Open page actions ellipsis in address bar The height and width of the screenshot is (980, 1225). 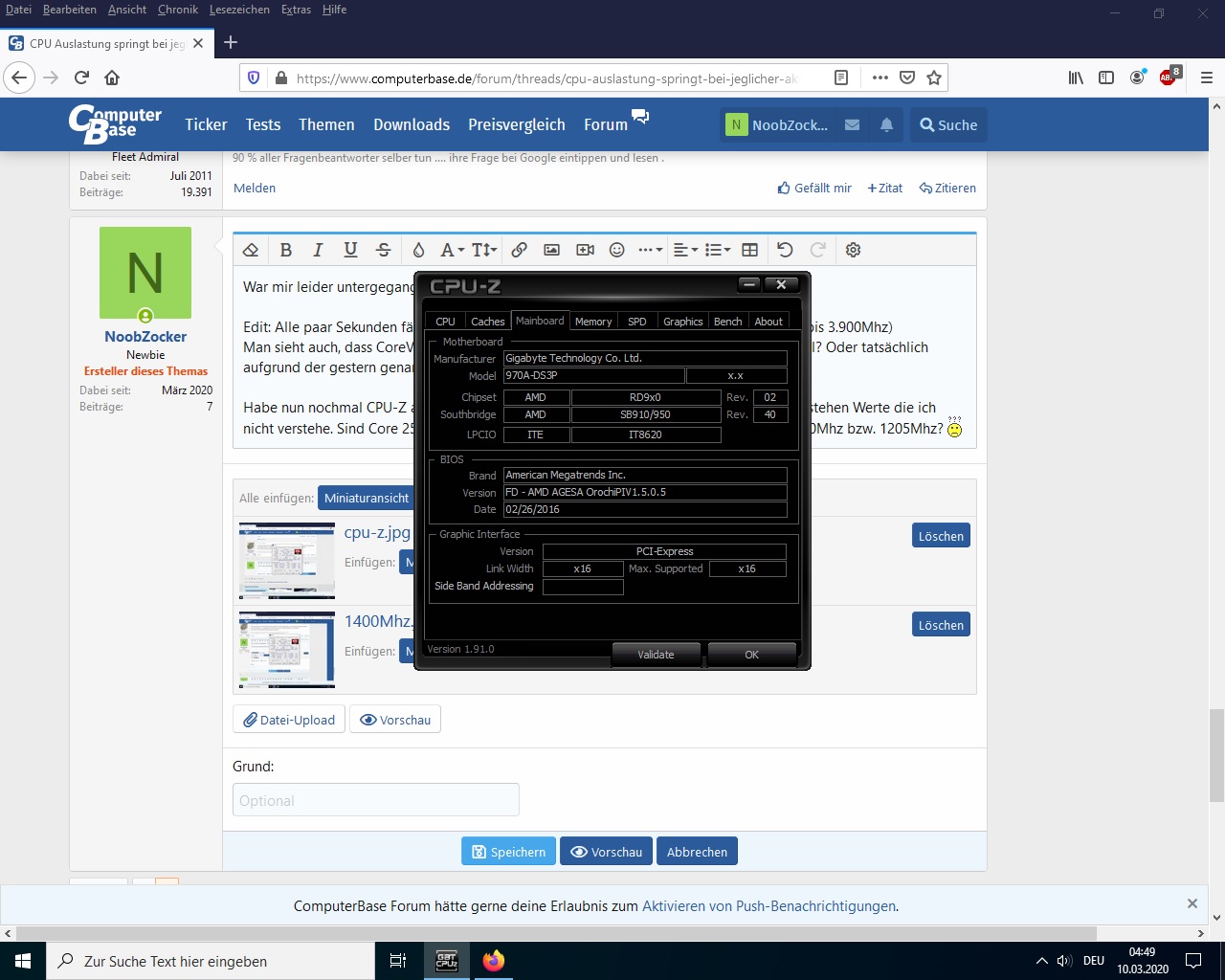(880, 78)
